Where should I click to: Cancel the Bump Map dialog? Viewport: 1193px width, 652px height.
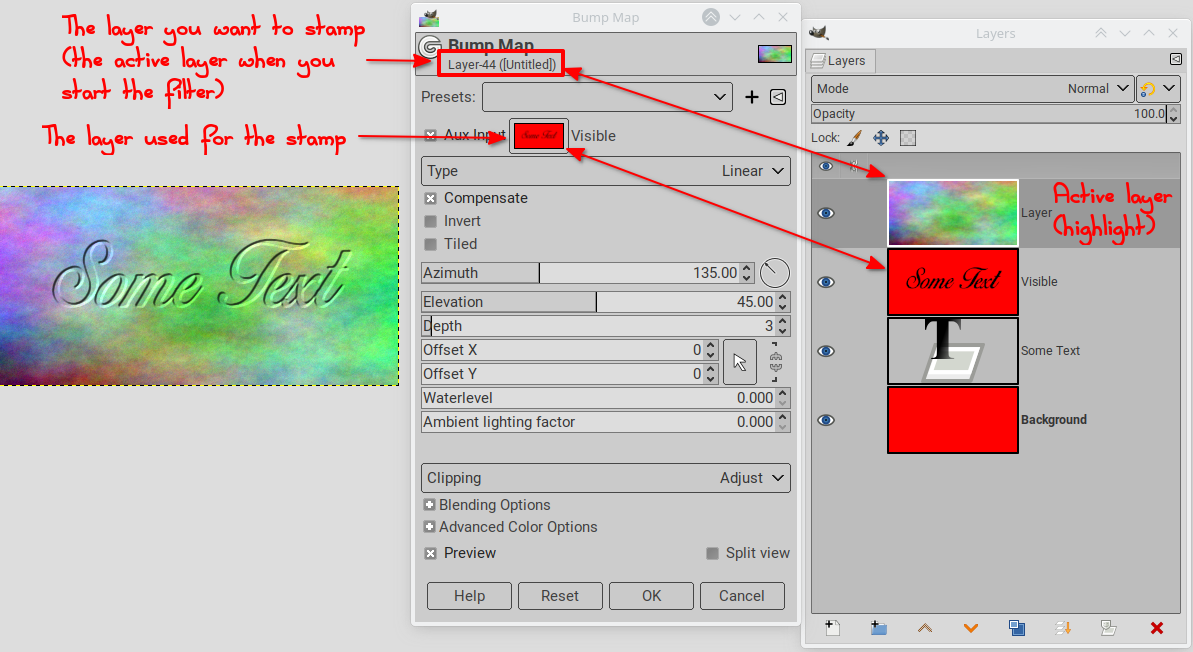742,596
